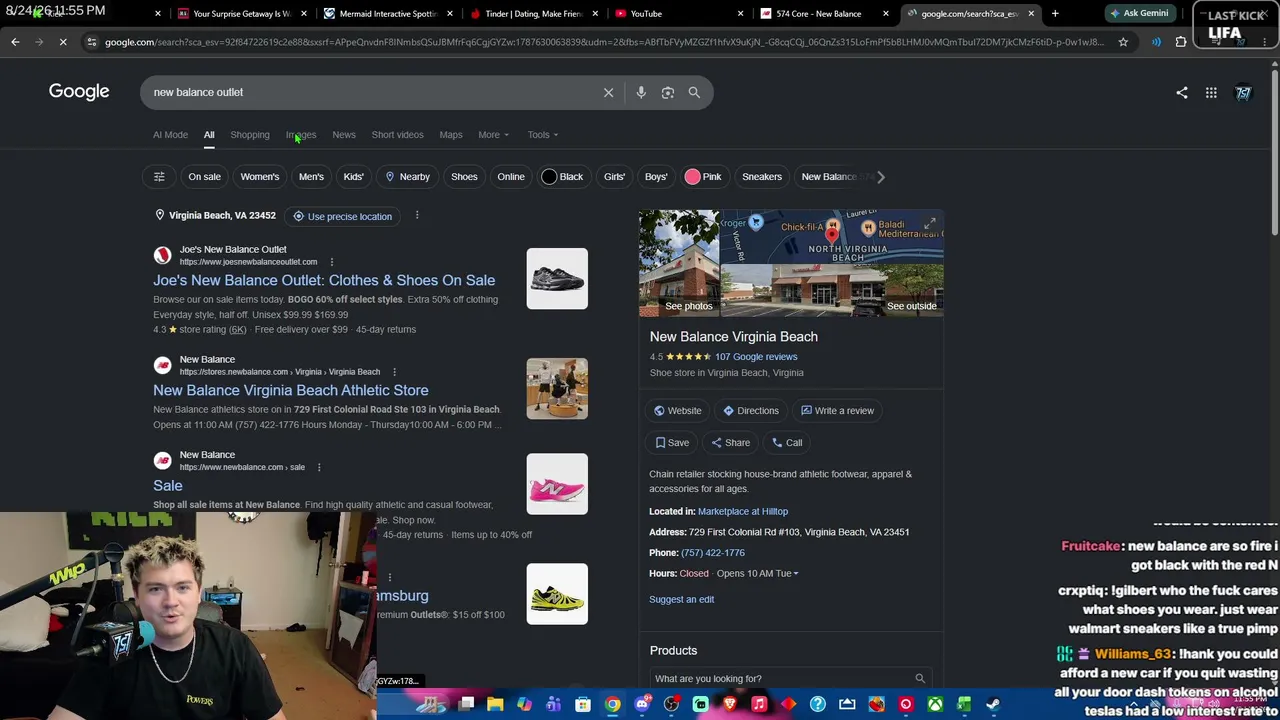Toggle the Shoes filter chip

(464, 177)
